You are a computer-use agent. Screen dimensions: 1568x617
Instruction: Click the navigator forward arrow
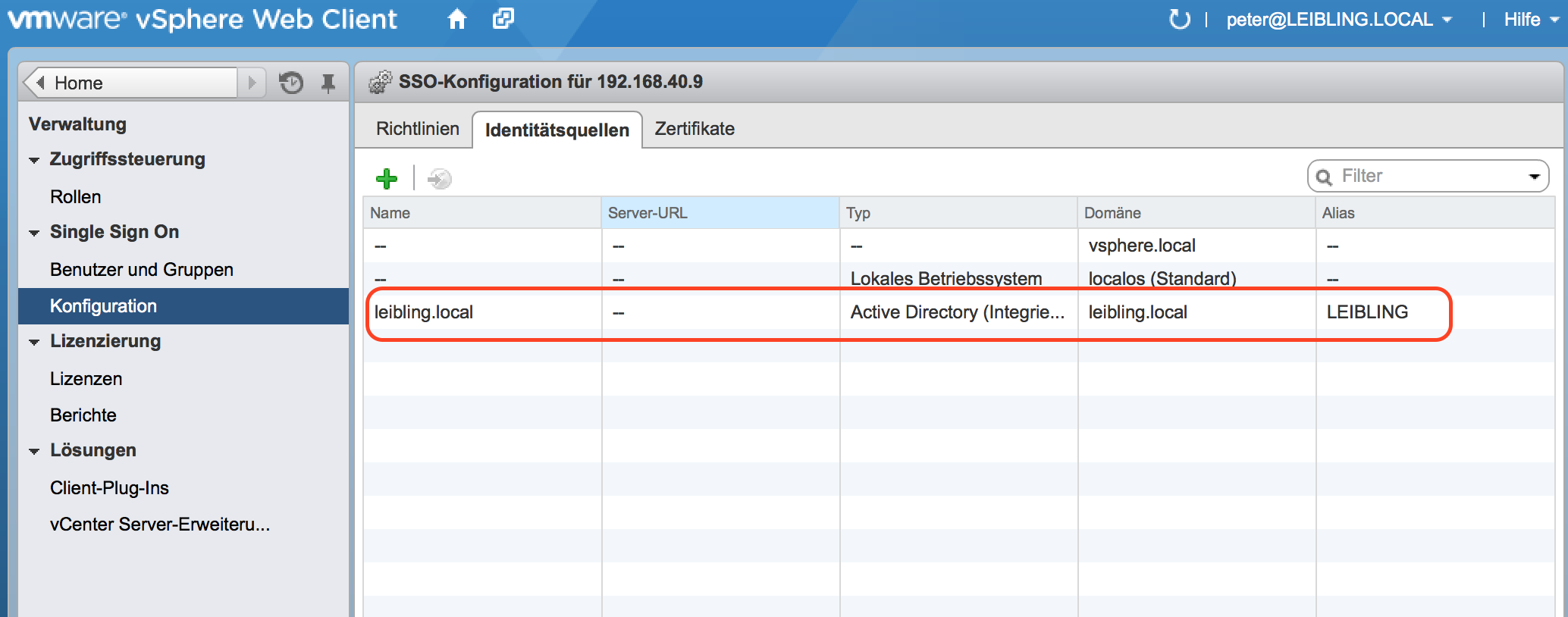click(x=252, y=83)
